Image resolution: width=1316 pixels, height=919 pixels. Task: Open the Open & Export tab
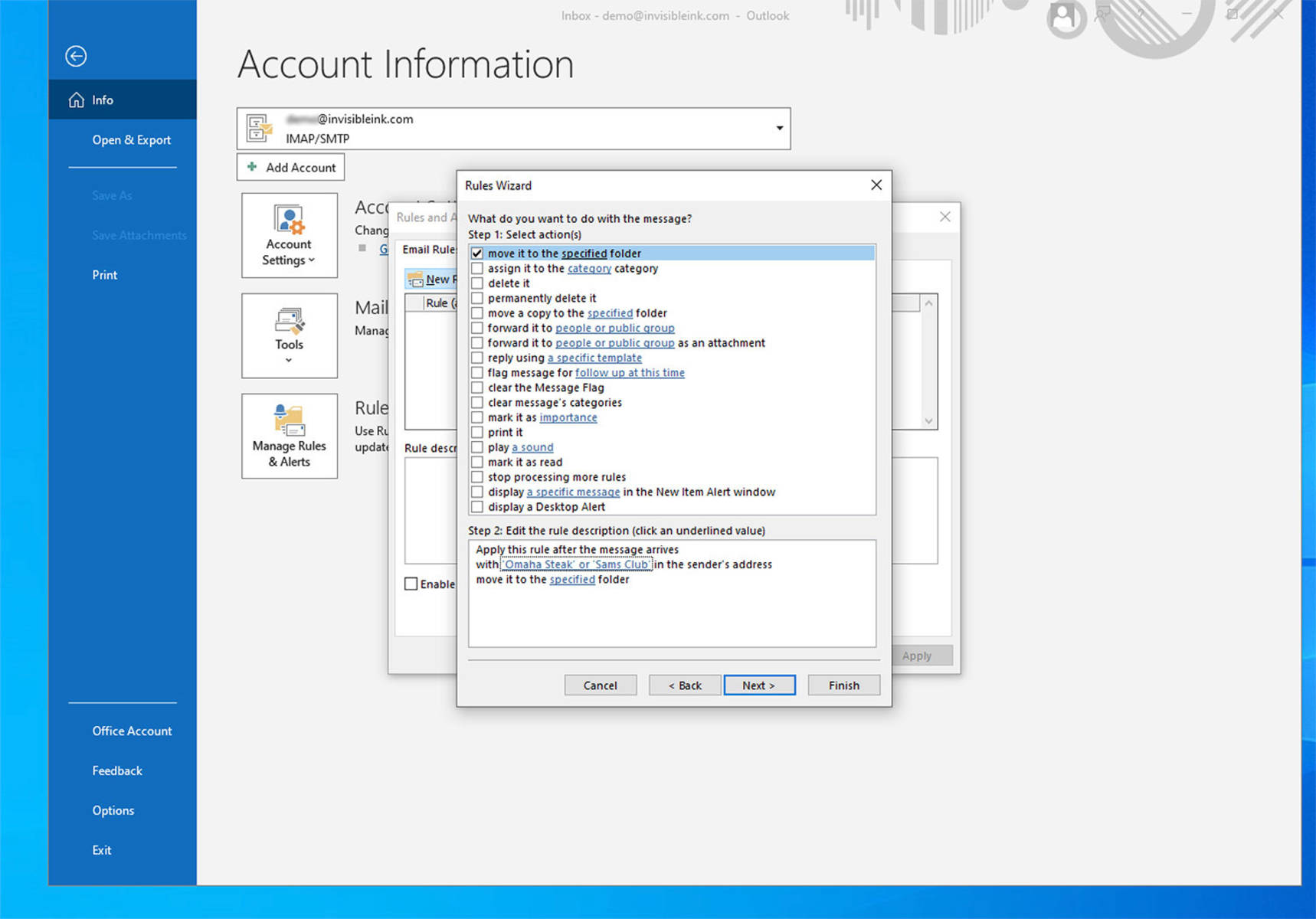(132, 140)
